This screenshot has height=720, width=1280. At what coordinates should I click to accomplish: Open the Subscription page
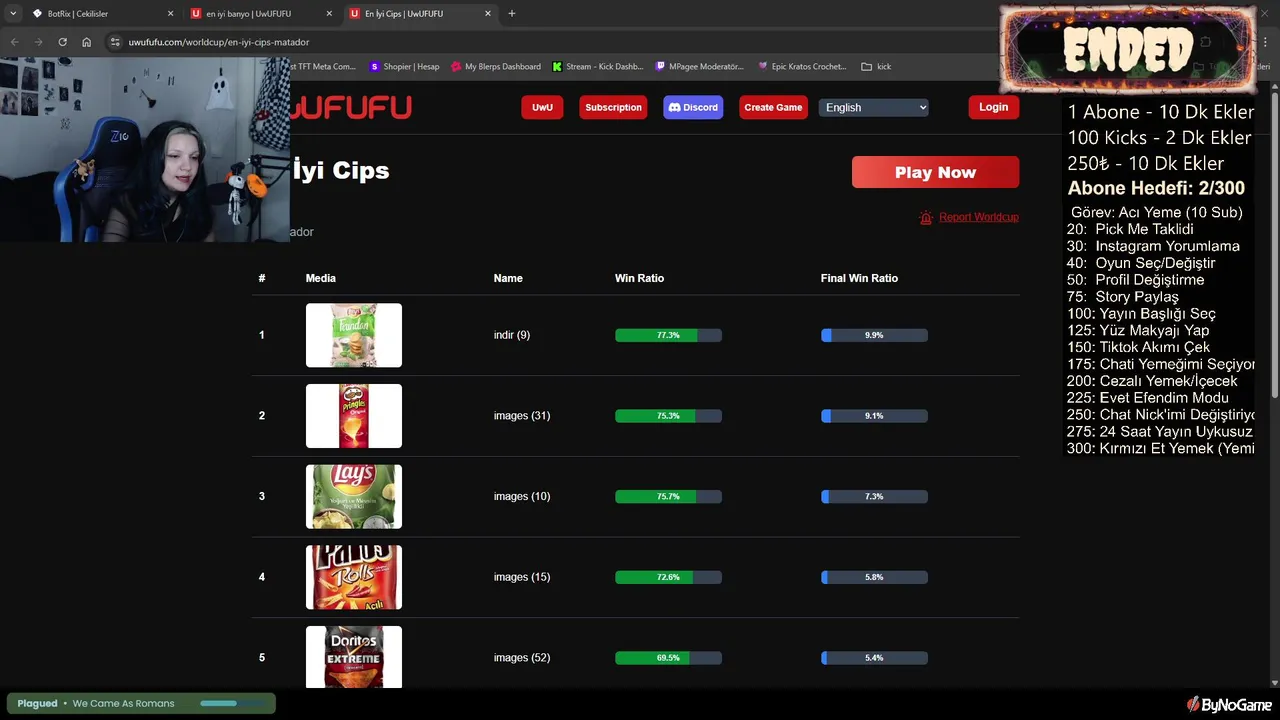point(613,107)
